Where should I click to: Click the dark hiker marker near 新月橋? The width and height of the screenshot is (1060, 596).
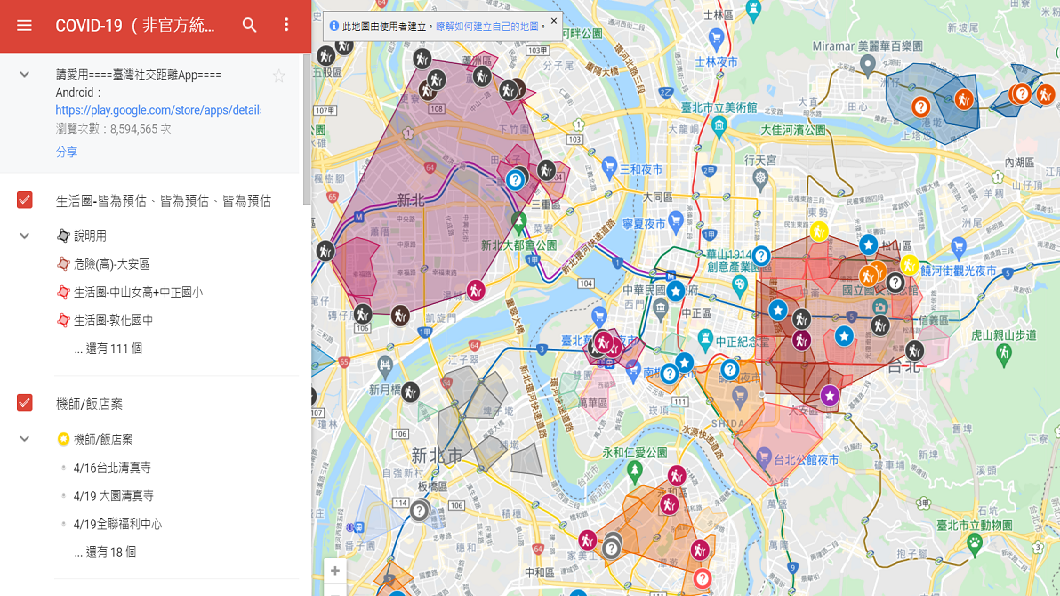click(x=410, y=391)
